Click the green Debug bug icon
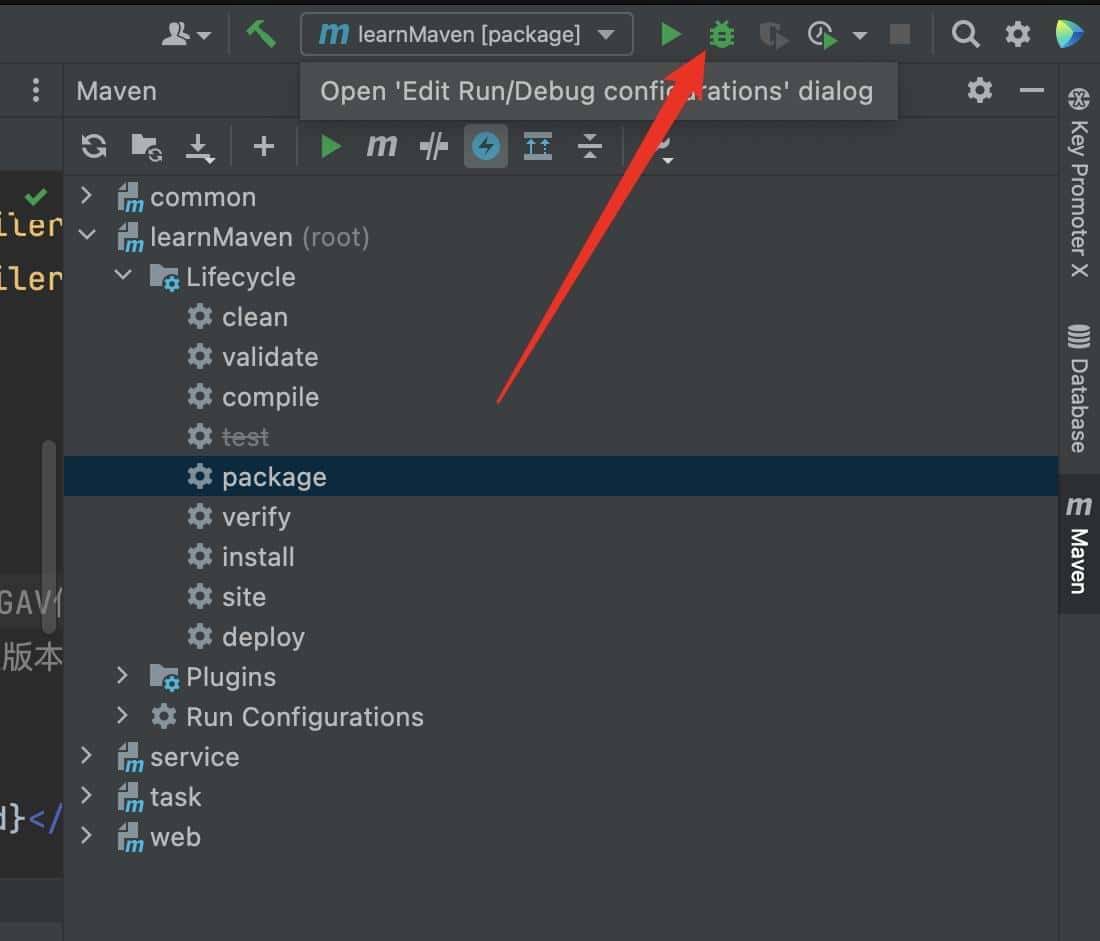1100x941 pixels. click(x=721, y=35)
